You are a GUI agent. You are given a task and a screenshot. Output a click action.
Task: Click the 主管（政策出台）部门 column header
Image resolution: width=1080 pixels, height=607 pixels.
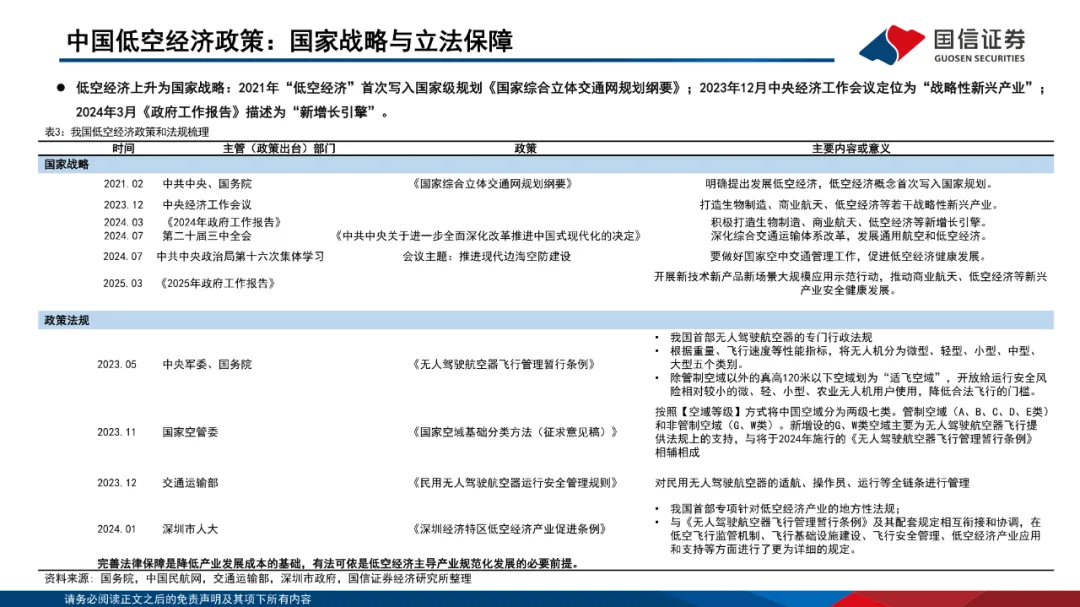click(x=279, y=148)
